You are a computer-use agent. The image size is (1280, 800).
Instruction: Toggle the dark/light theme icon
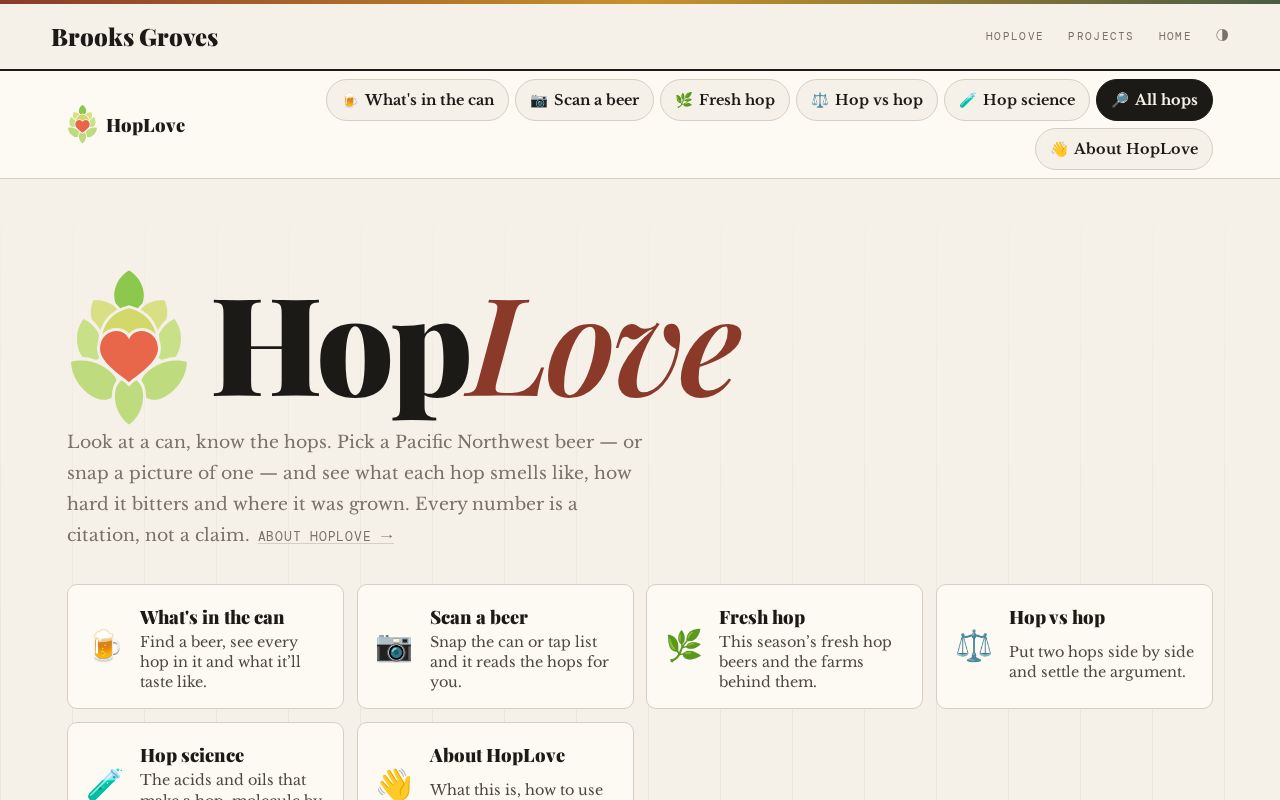coord(1222,35)
